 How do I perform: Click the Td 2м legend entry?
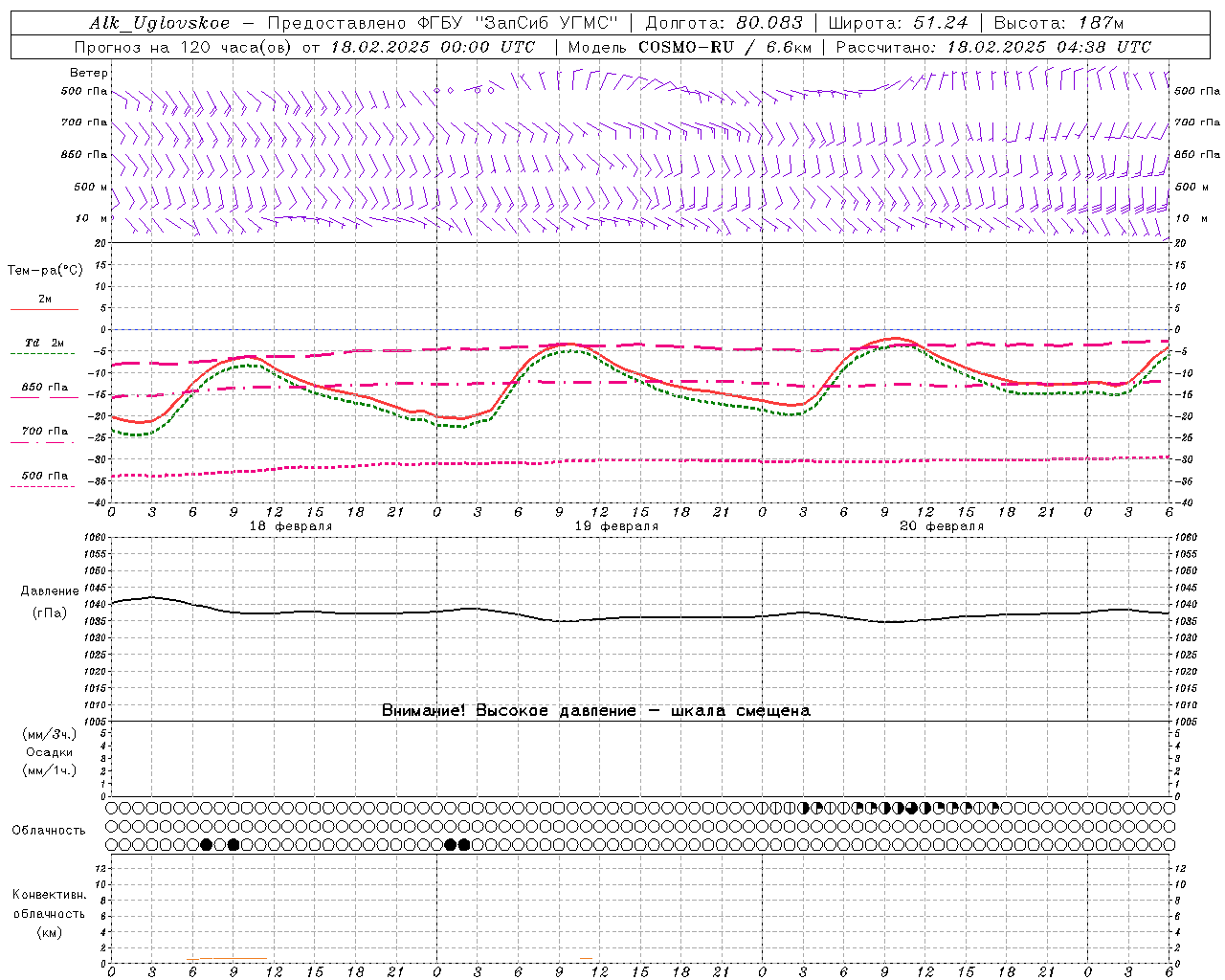pos(44,343)
